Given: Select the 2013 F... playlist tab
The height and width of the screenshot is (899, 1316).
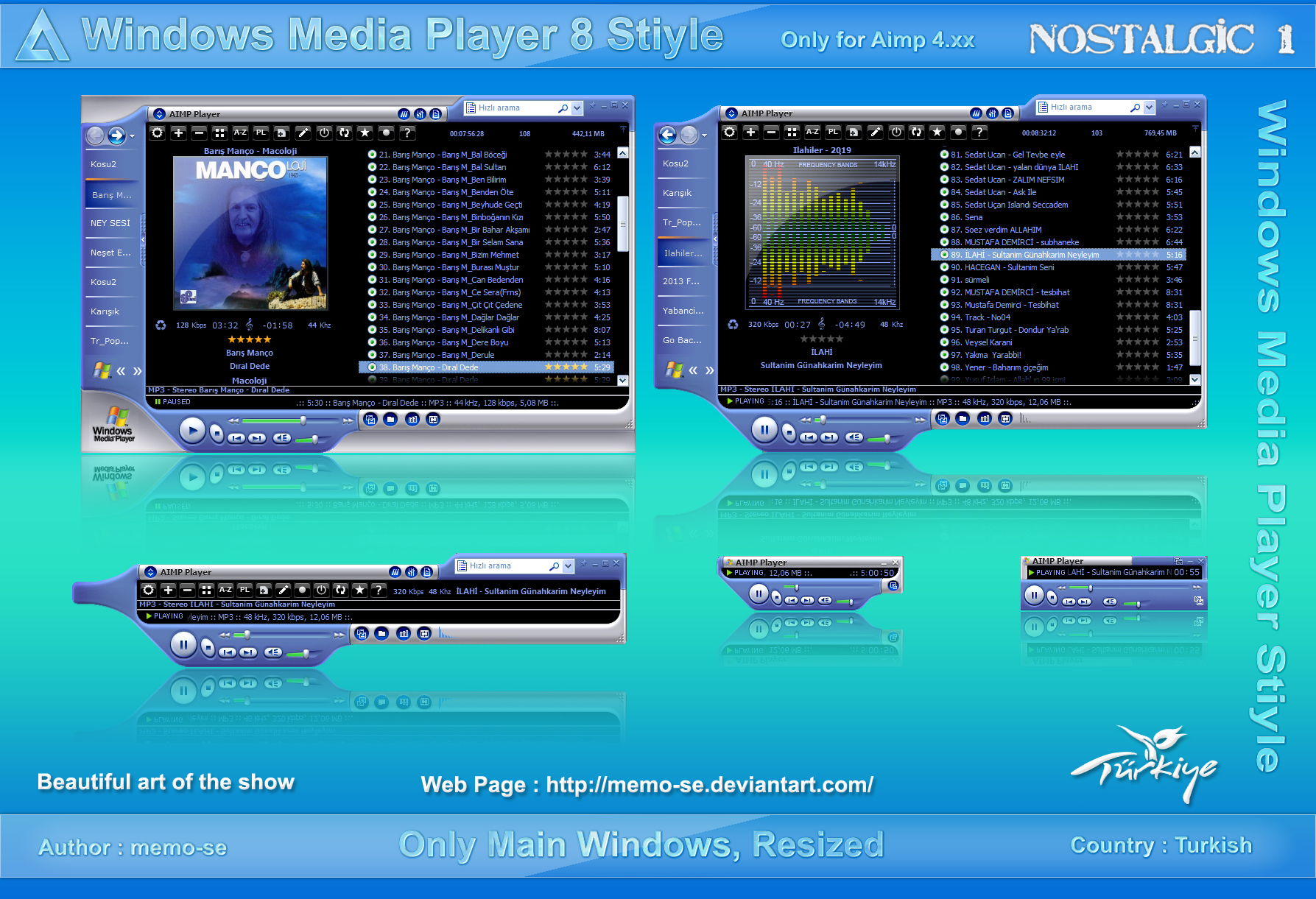Looking at the screenshot, I should point(681,281).
